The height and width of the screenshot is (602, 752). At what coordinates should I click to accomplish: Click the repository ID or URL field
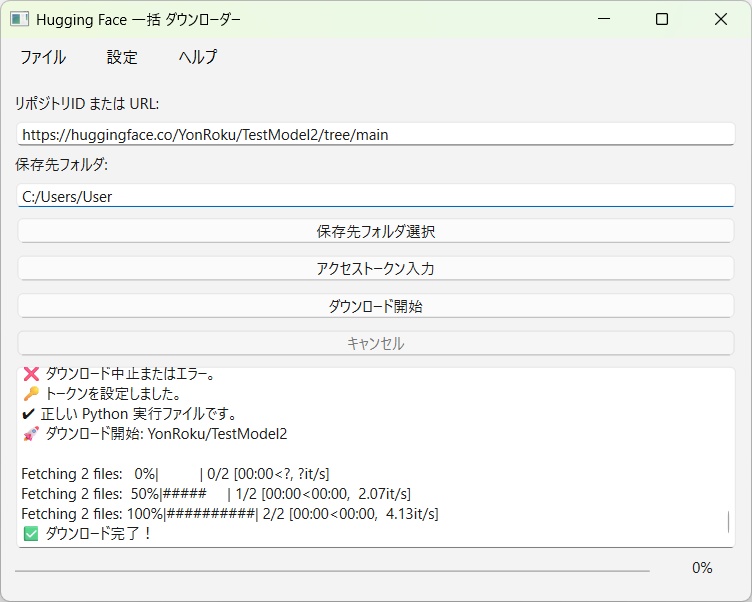[376, 134]
